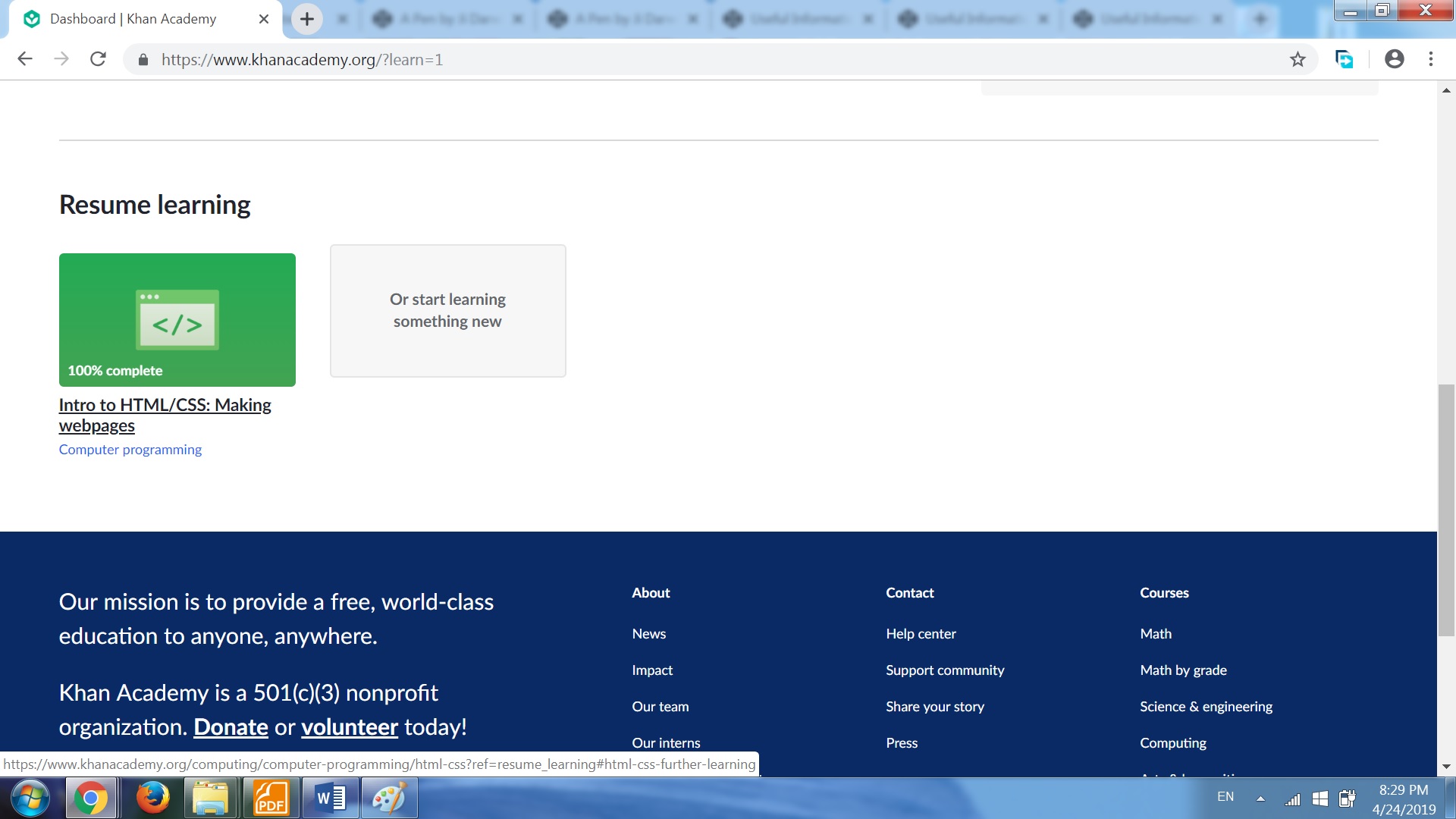Viewport: 1456px width, 819px height.
Task: Close the Dashboard | Khan Academy tab
Action: pyautogui.click(x=264, y=19)
